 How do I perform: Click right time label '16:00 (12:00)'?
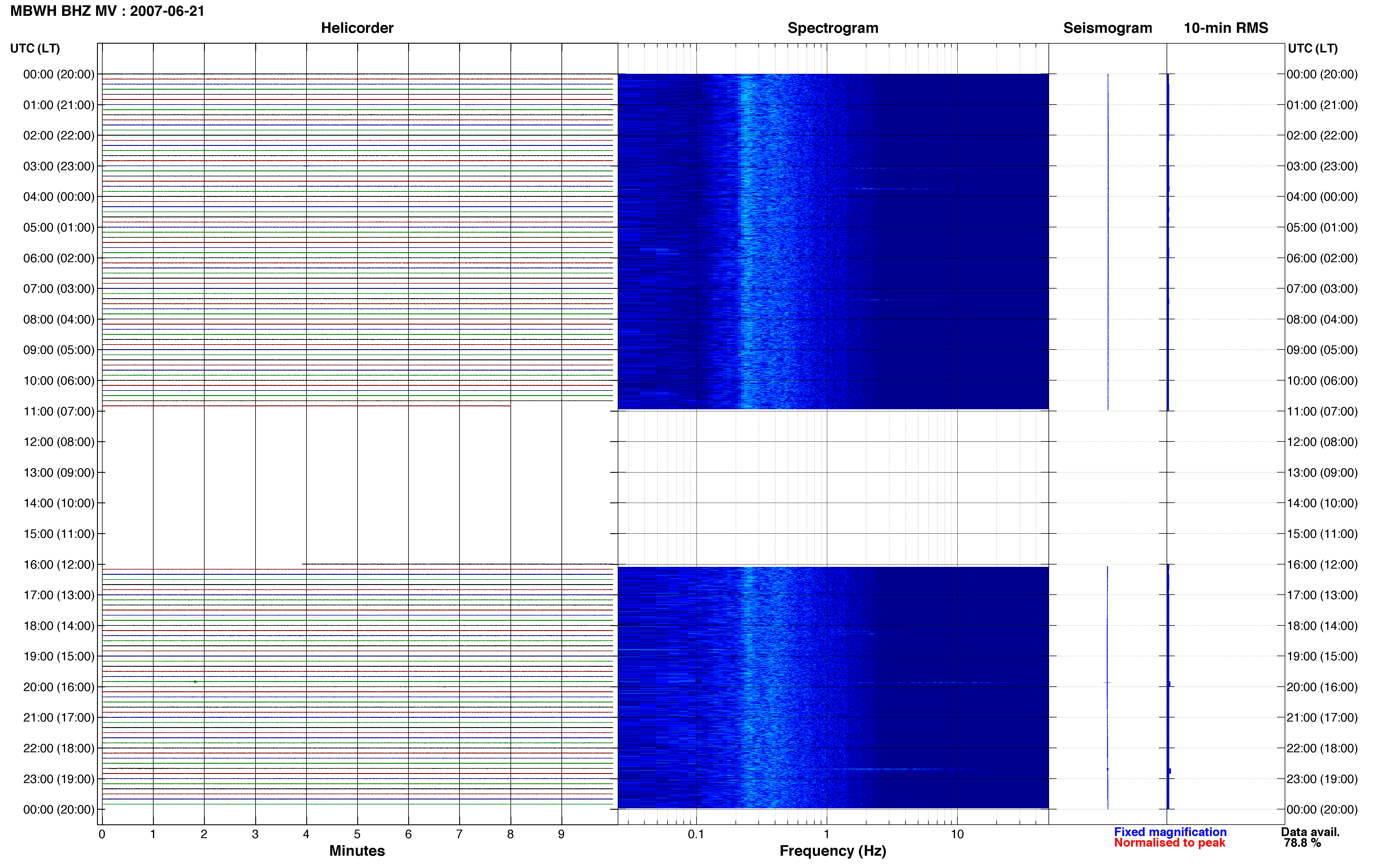(x=1322, y=565)
